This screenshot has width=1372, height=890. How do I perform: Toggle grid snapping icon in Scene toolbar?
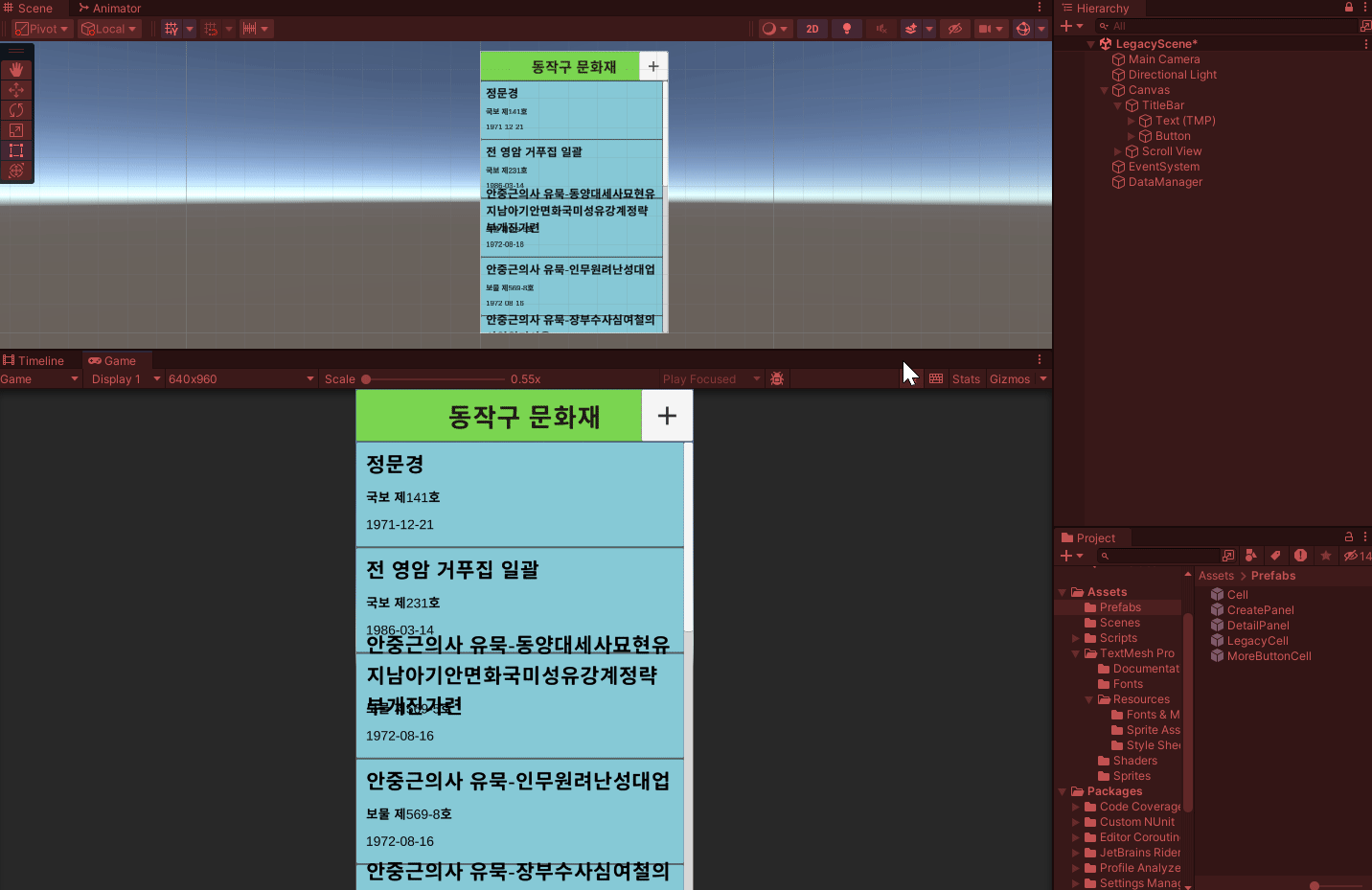coord(171,29)
